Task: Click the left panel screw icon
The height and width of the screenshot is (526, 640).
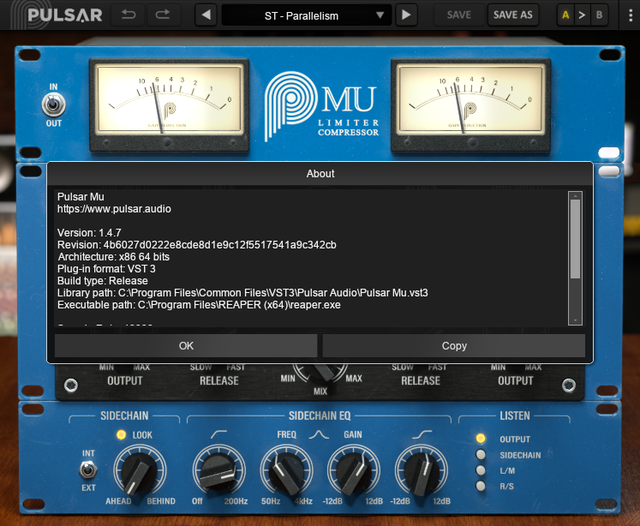Action: [71, 385]
